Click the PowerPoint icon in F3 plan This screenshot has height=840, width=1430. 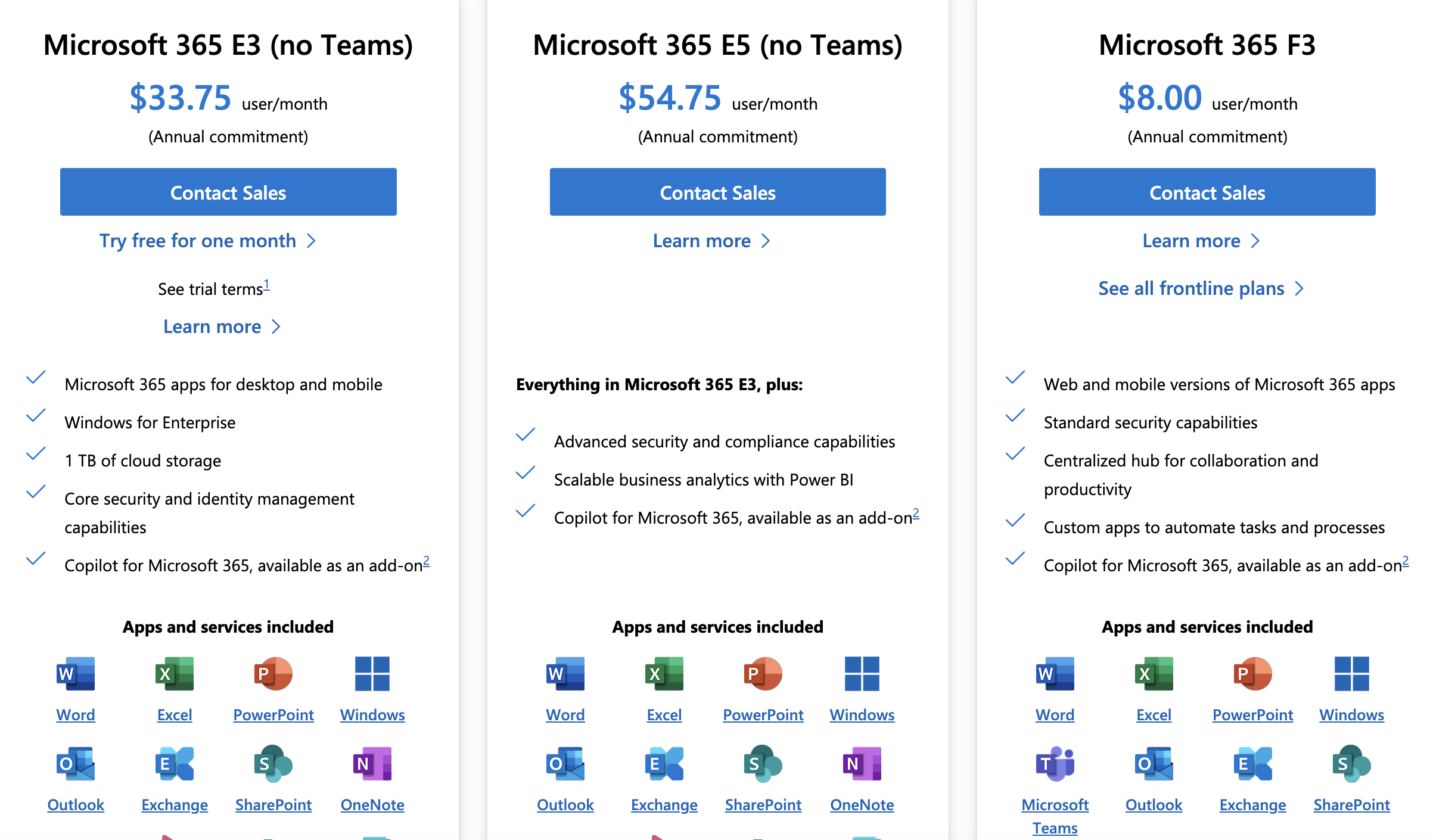[x=1252, y=674]
